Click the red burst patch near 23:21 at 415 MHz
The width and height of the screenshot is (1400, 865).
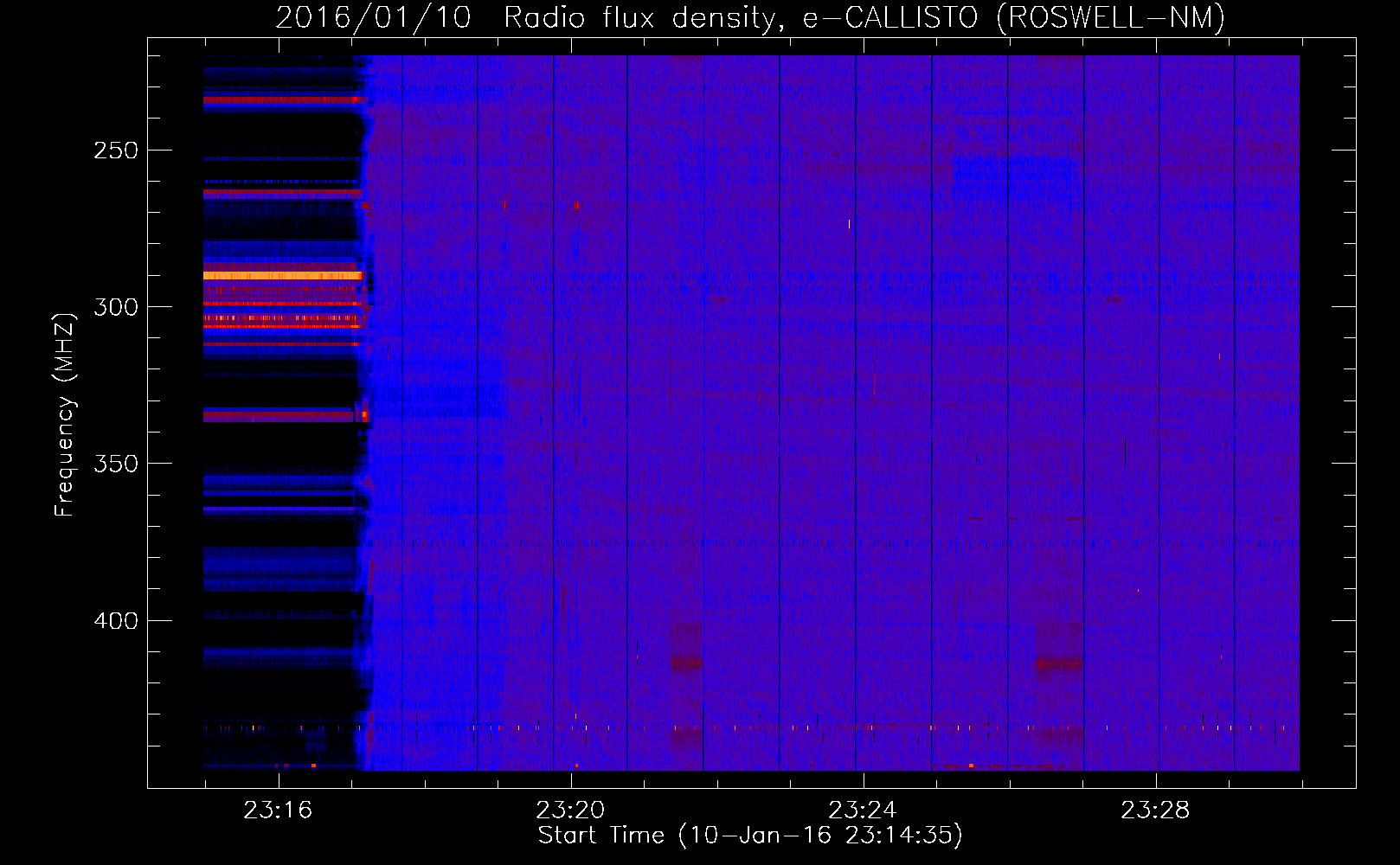[687, 664]
